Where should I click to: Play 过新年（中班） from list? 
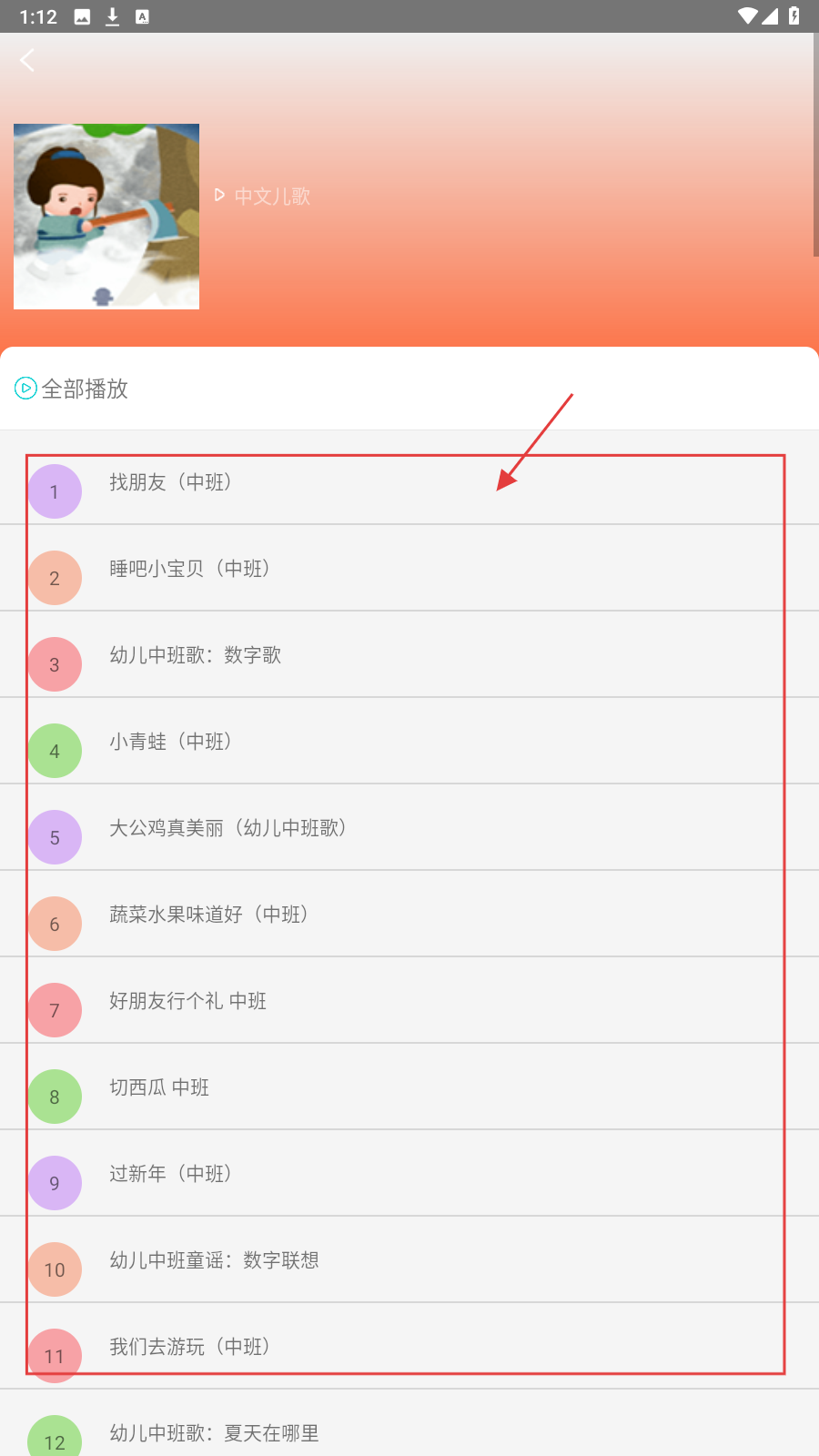(171, 1174)
